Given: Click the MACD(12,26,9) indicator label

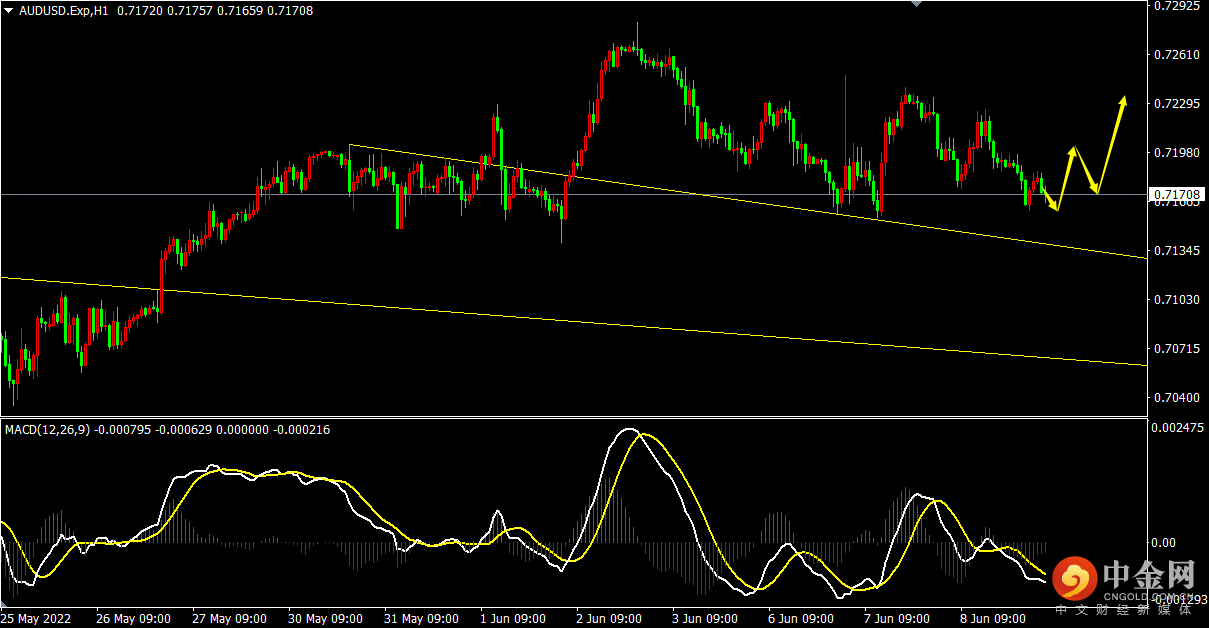Looking at the screenshot, I should pos(48,430).
